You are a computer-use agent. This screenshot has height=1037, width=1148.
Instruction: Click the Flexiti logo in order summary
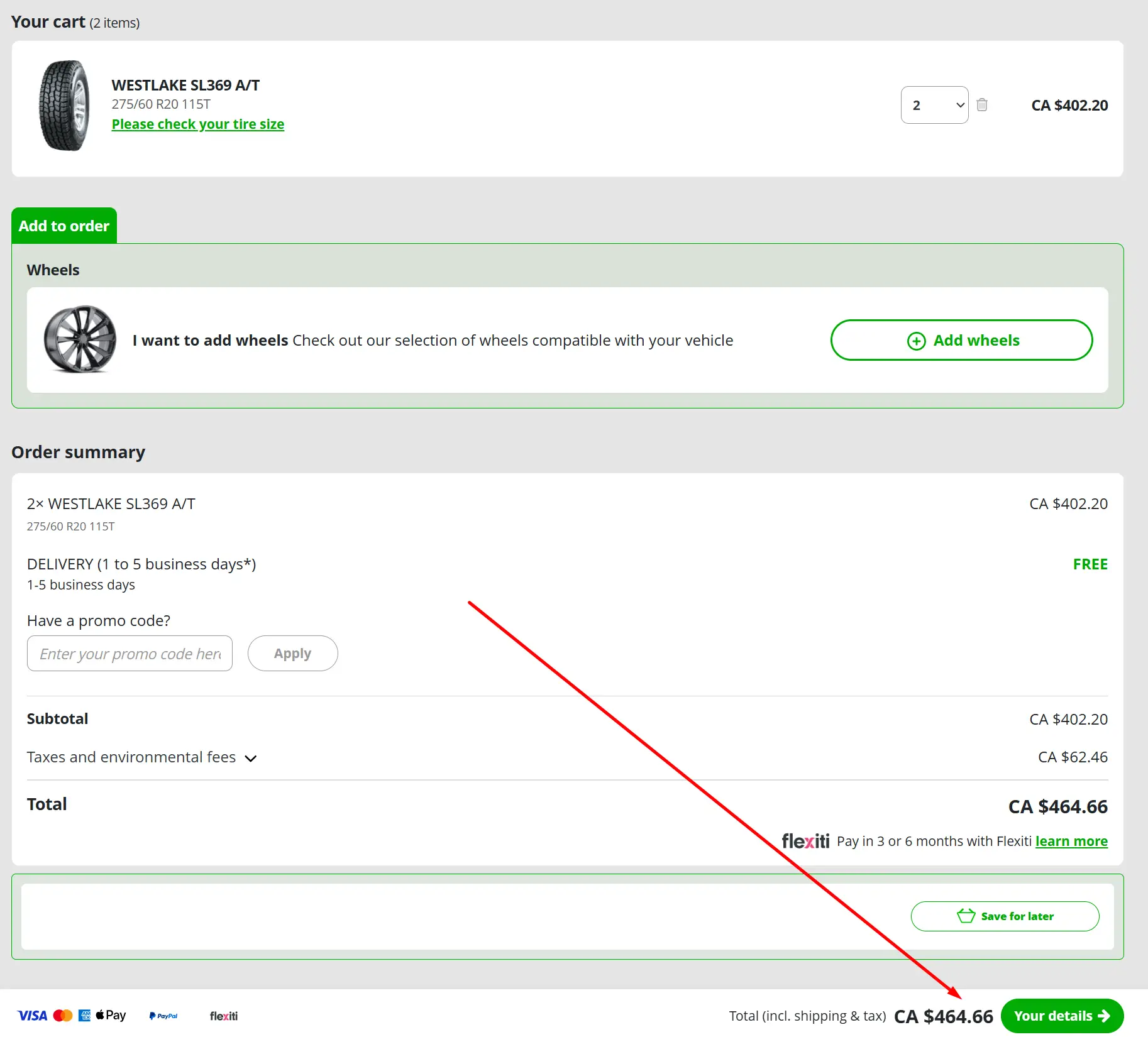(x=805, y=841)
